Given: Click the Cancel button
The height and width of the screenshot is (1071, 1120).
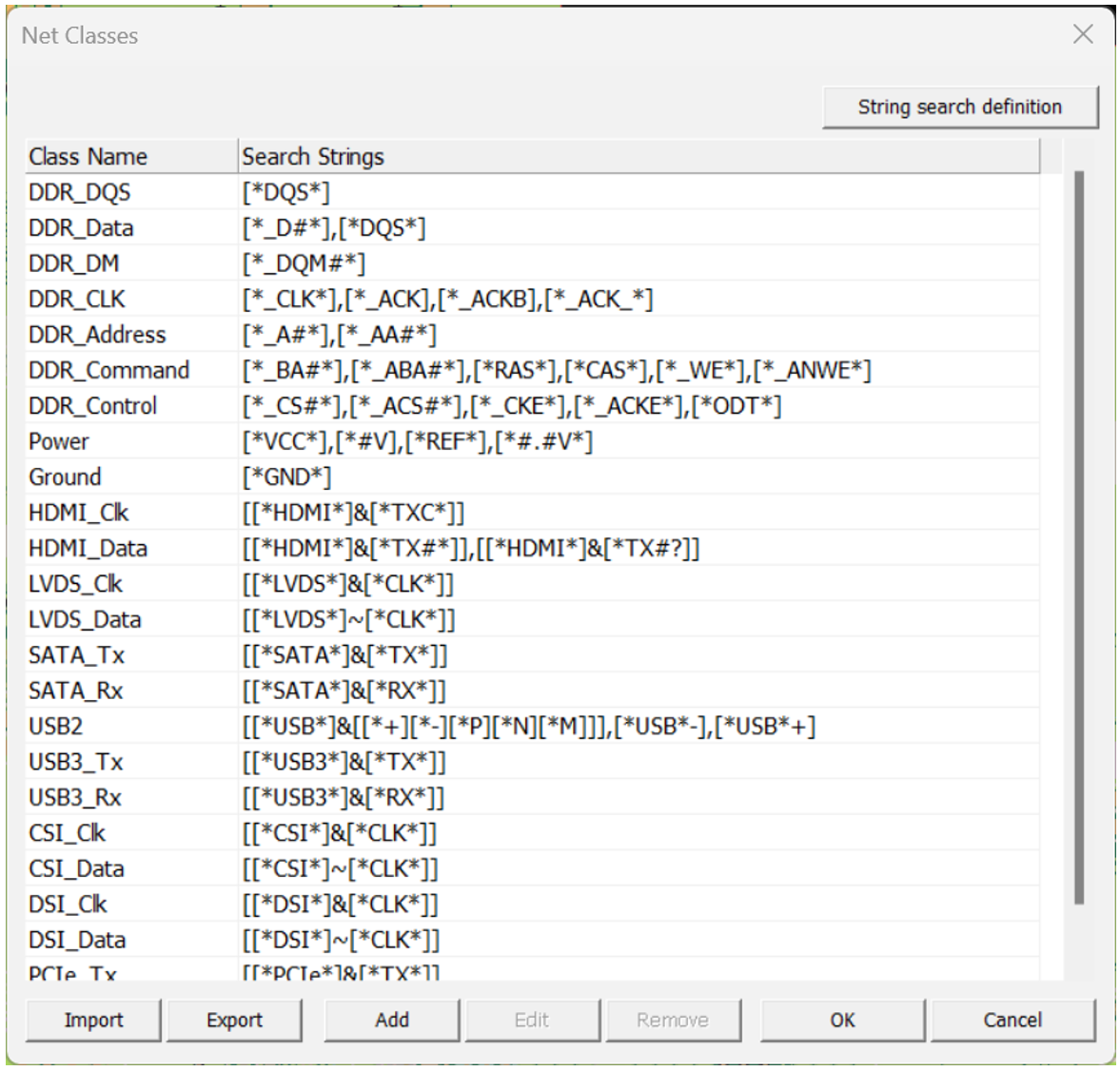Looking at the screenshot, I should (x=1012, y=1020).
